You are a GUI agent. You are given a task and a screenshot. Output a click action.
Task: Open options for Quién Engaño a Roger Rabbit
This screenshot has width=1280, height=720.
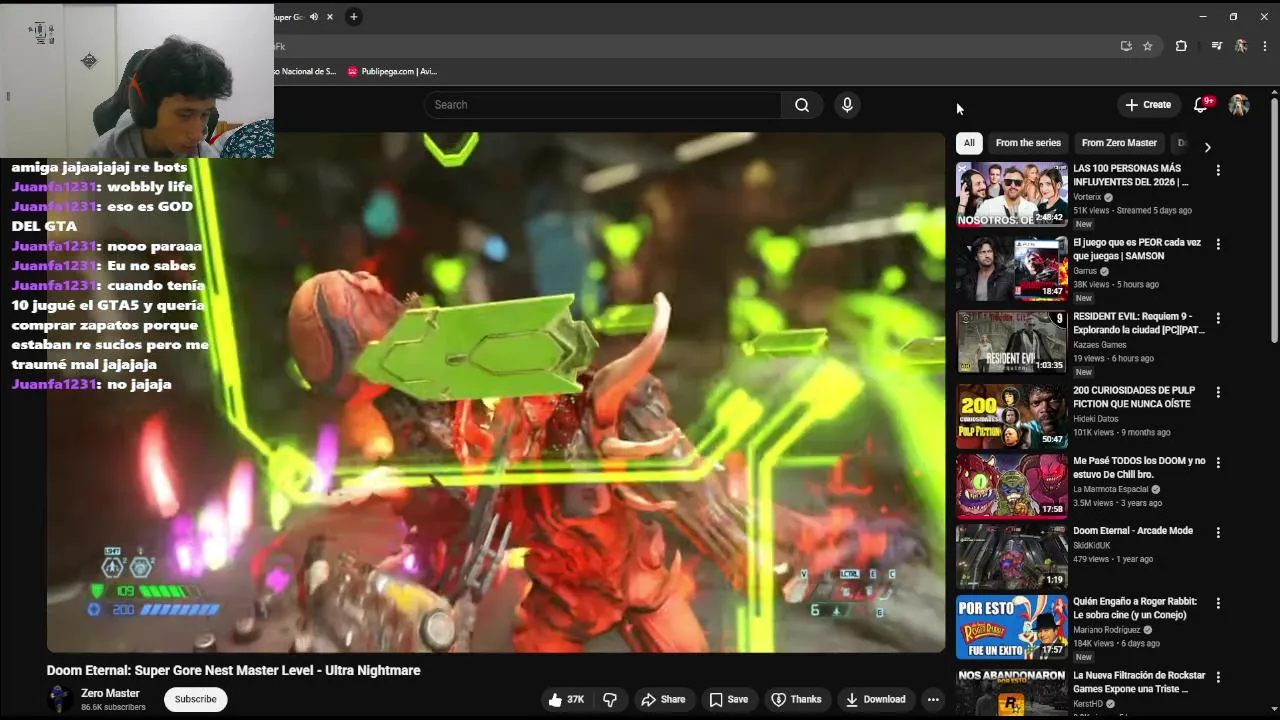click(1218, 604)
